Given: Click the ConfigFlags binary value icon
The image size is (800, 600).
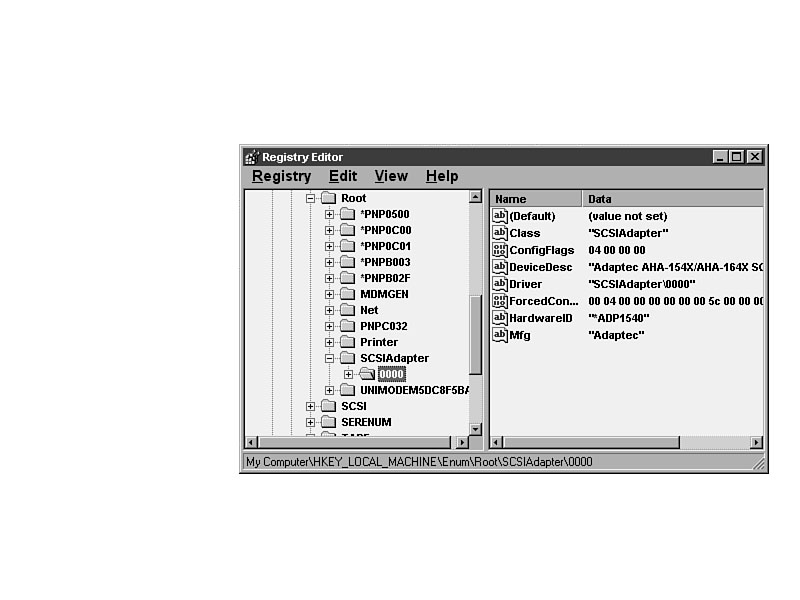Looking at the screenshot, I should pyautogui.click(x=500, y=250).
